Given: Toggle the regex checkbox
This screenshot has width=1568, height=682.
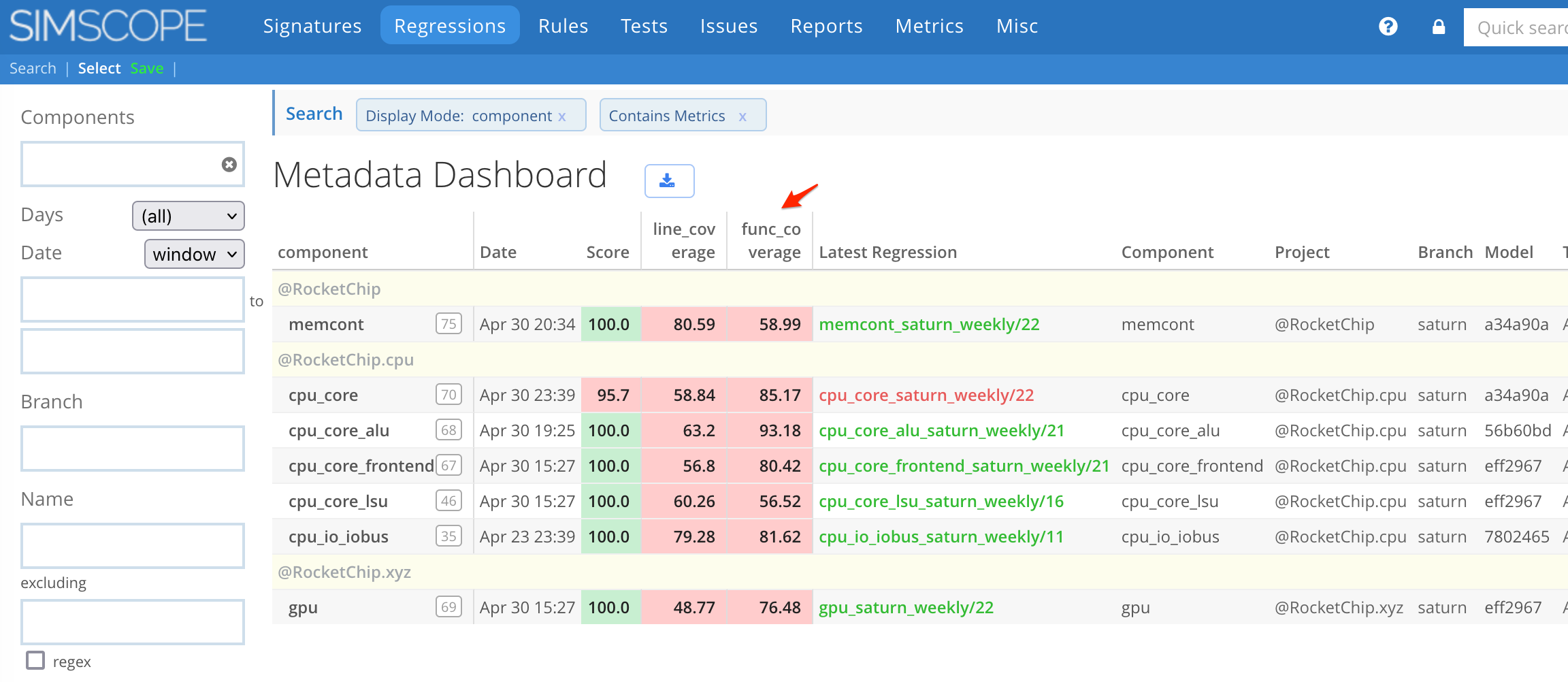Looking at the screenshot, I should (35, 660).
